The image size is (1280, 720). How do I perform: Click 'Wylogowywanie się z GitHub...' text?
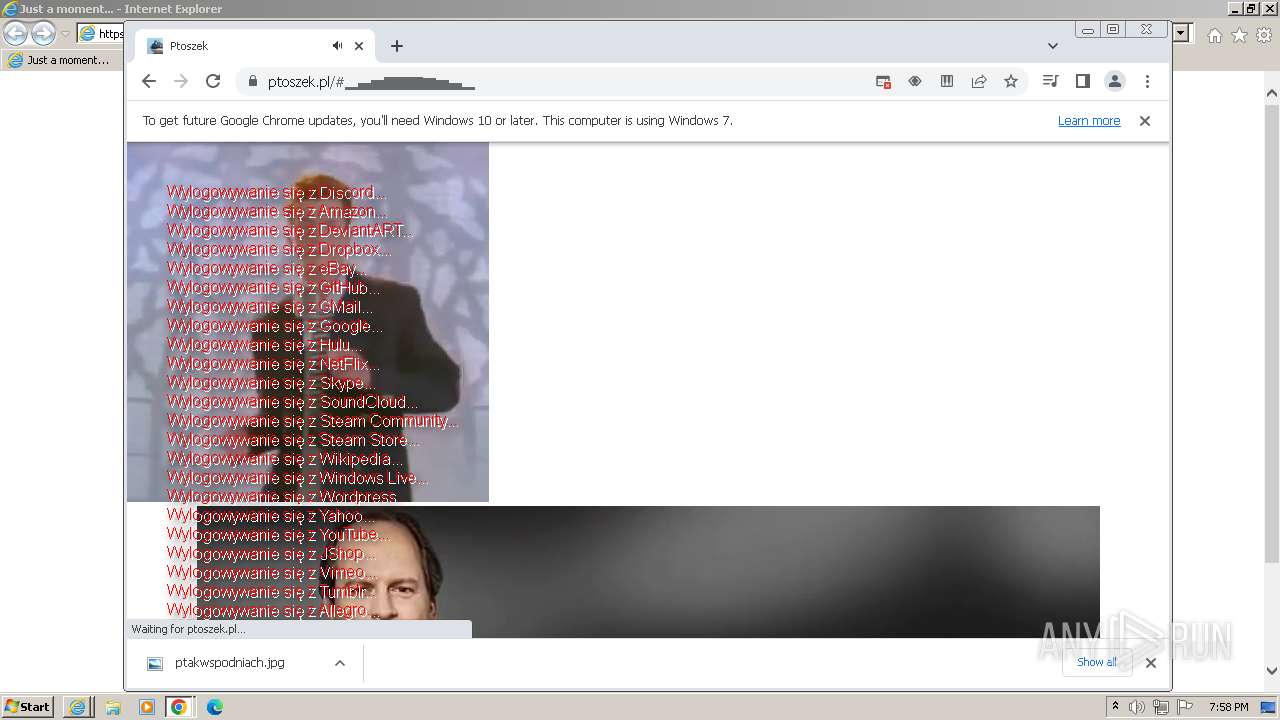tap(273, 288)
